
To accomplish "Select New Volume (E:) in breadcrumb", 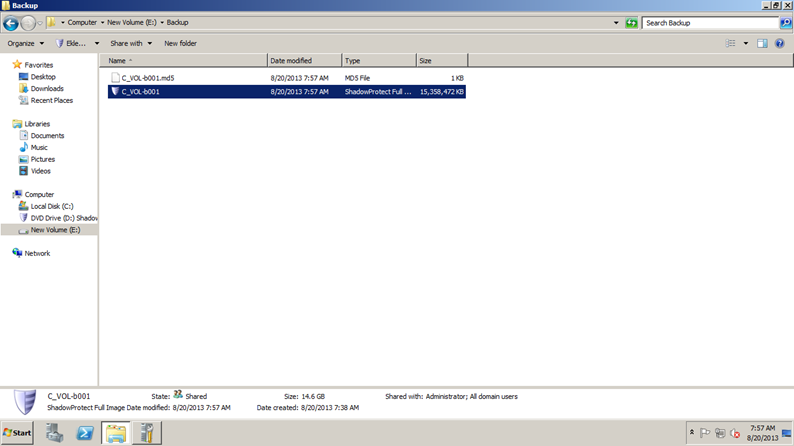I will (x=132, y=22).
